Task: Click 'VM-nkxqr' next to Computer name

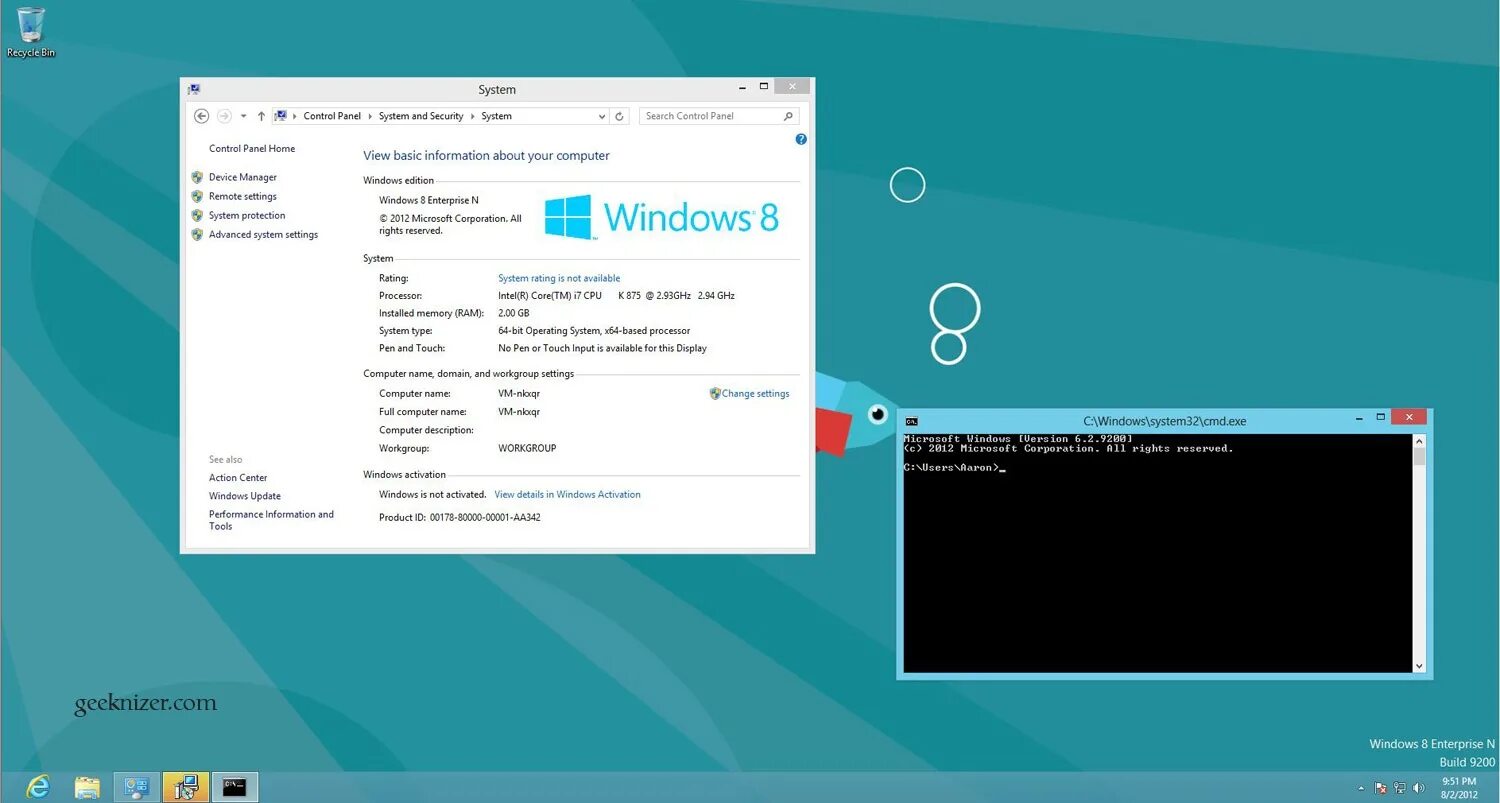Action: (x=519, y=393)
